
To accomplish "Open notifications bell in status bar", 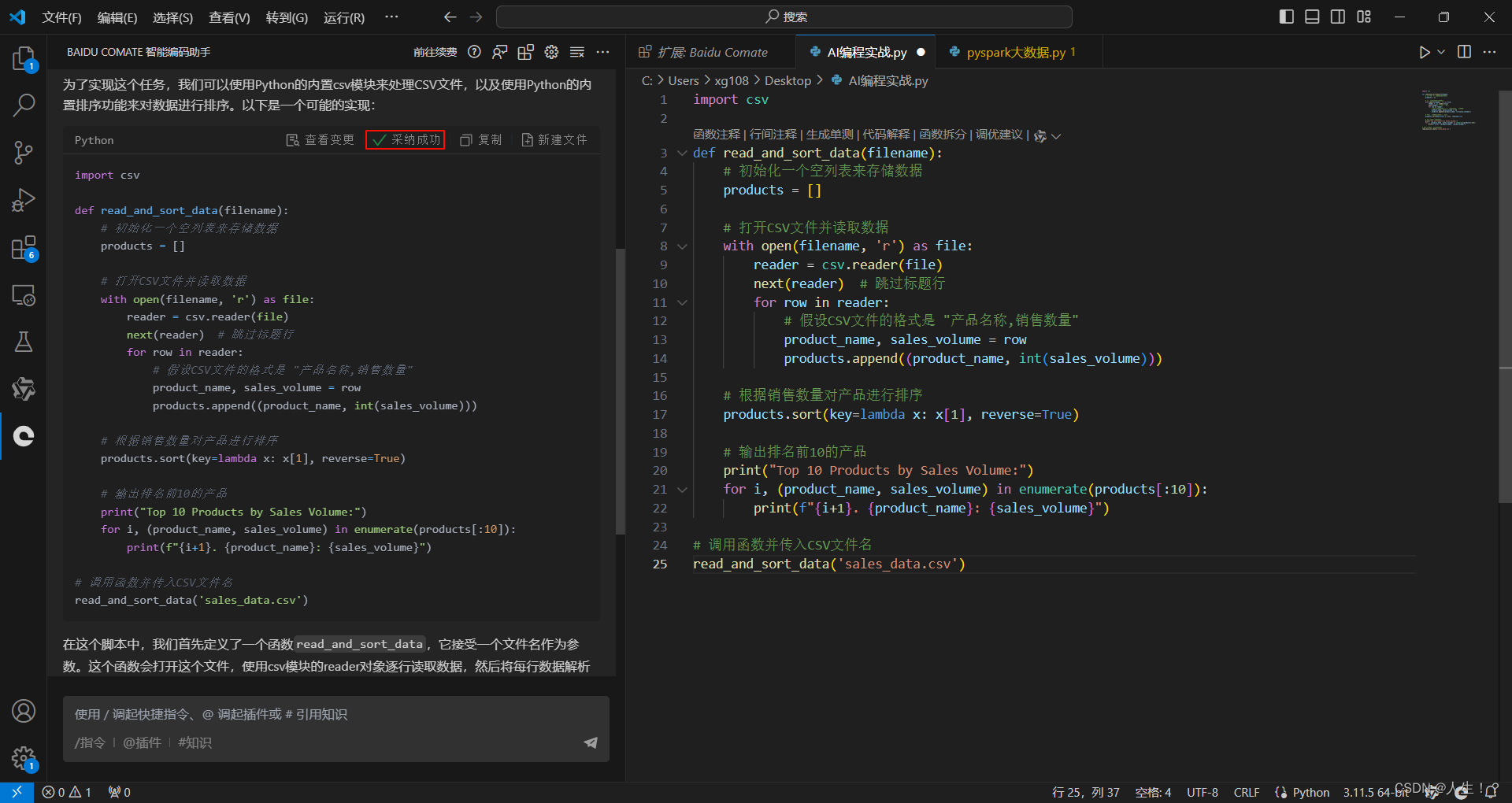I will click(x=1491, y=792).
